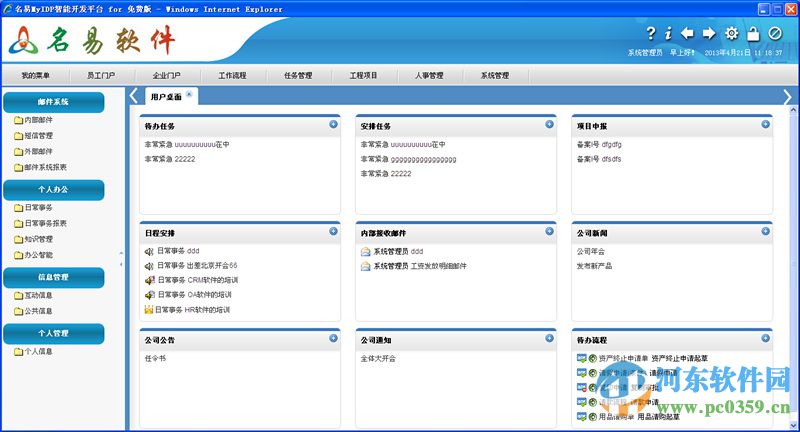
Task: Open the 员工门户 menu
Action: pyautogui.click(x=101, y=75)
